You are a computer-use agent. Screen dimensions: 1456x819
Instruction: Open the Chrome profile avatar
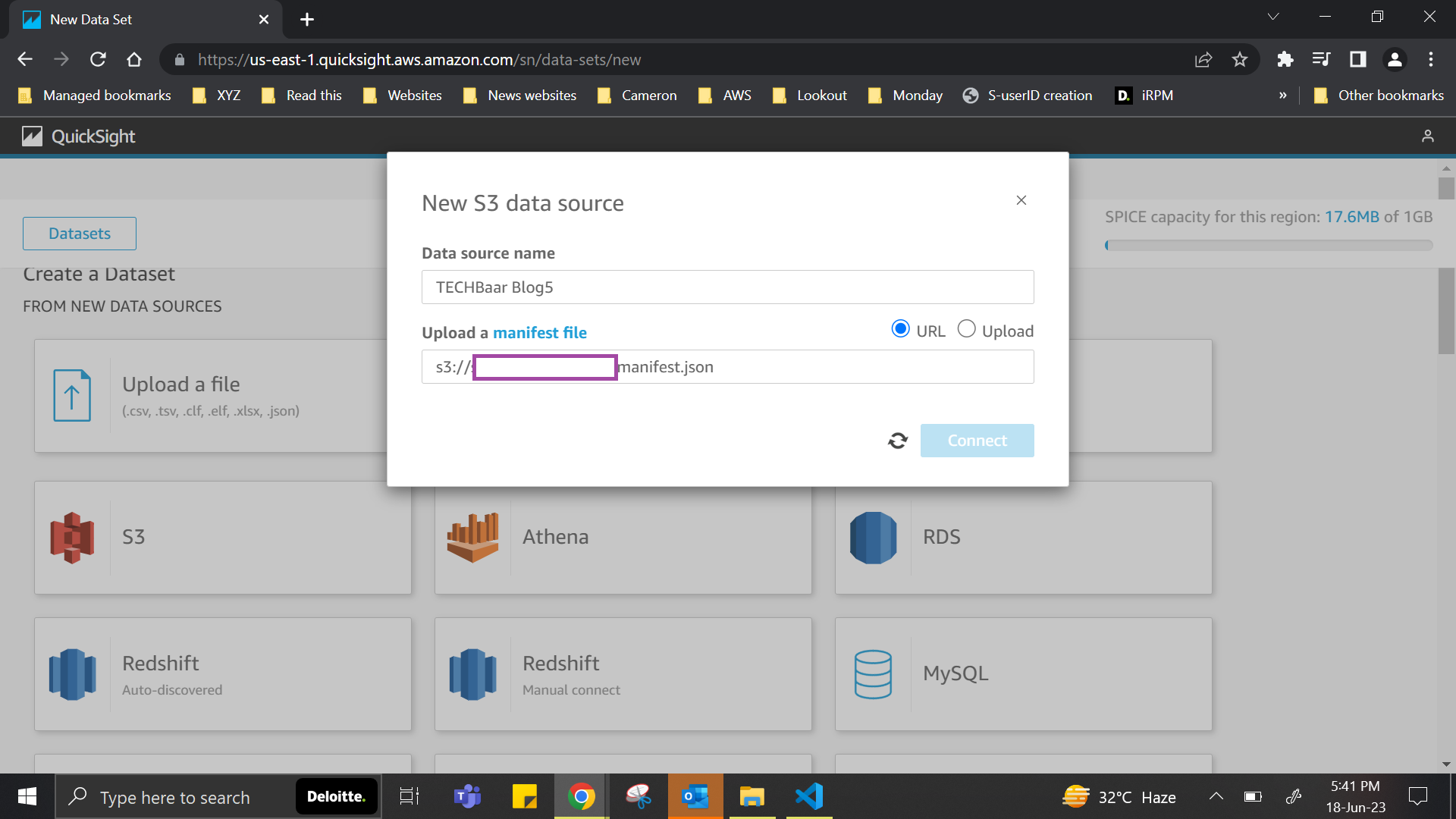tap(1395, 59)
